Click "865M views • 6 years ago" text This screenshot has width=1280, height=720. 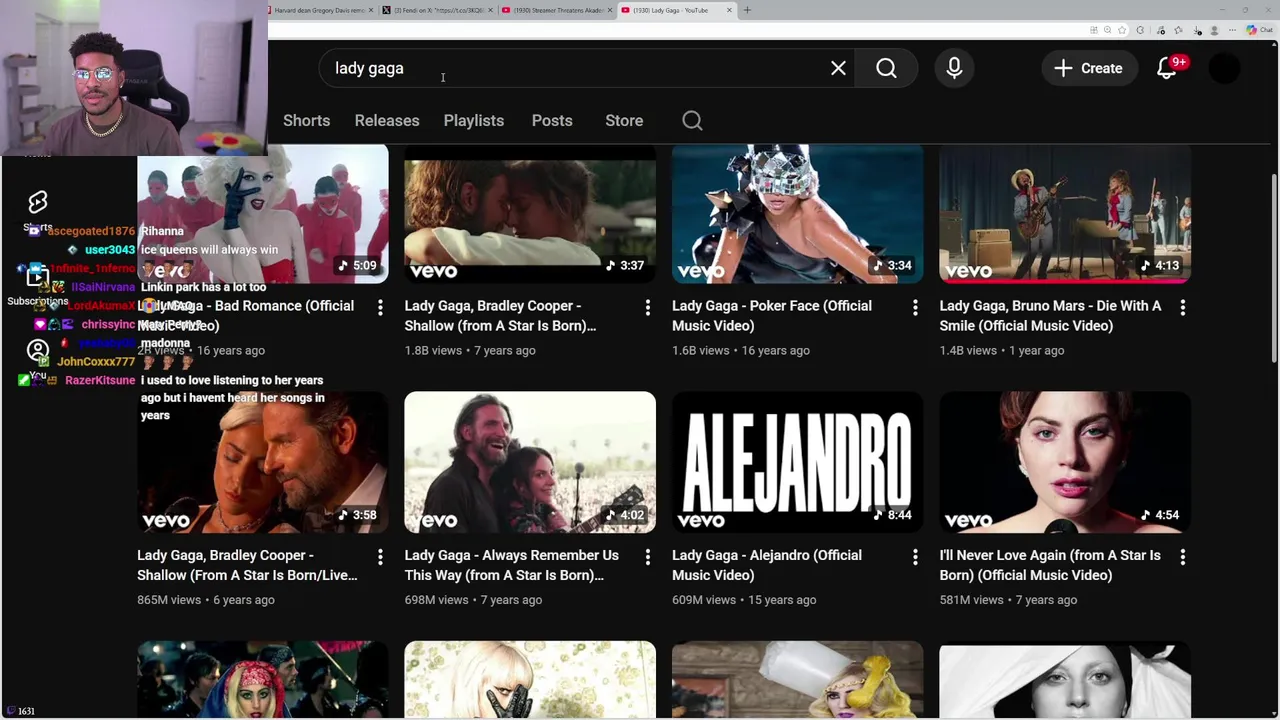coord(206,600)
